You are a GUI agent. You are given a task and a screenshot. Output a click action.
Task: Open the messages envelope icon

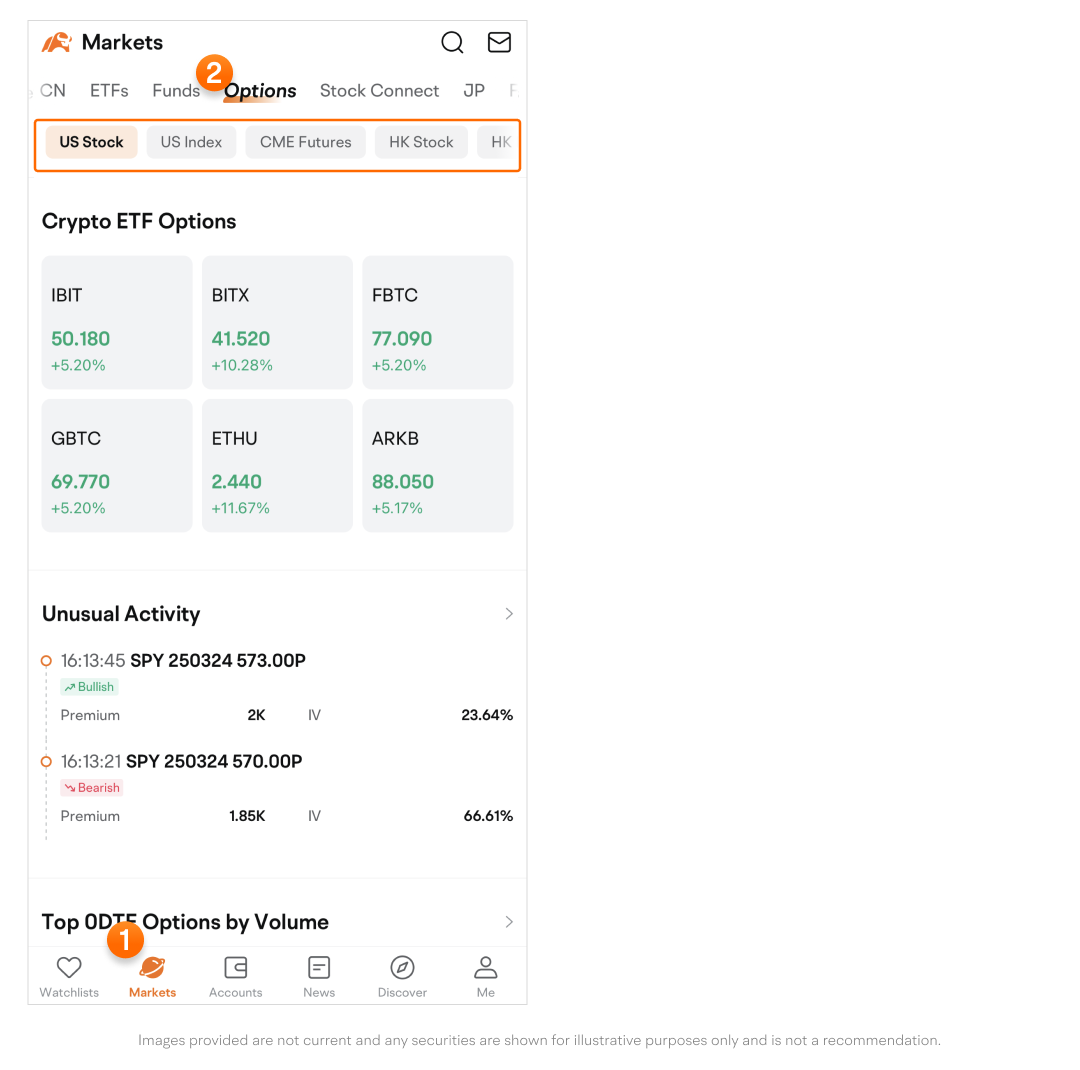coord(499,42)
